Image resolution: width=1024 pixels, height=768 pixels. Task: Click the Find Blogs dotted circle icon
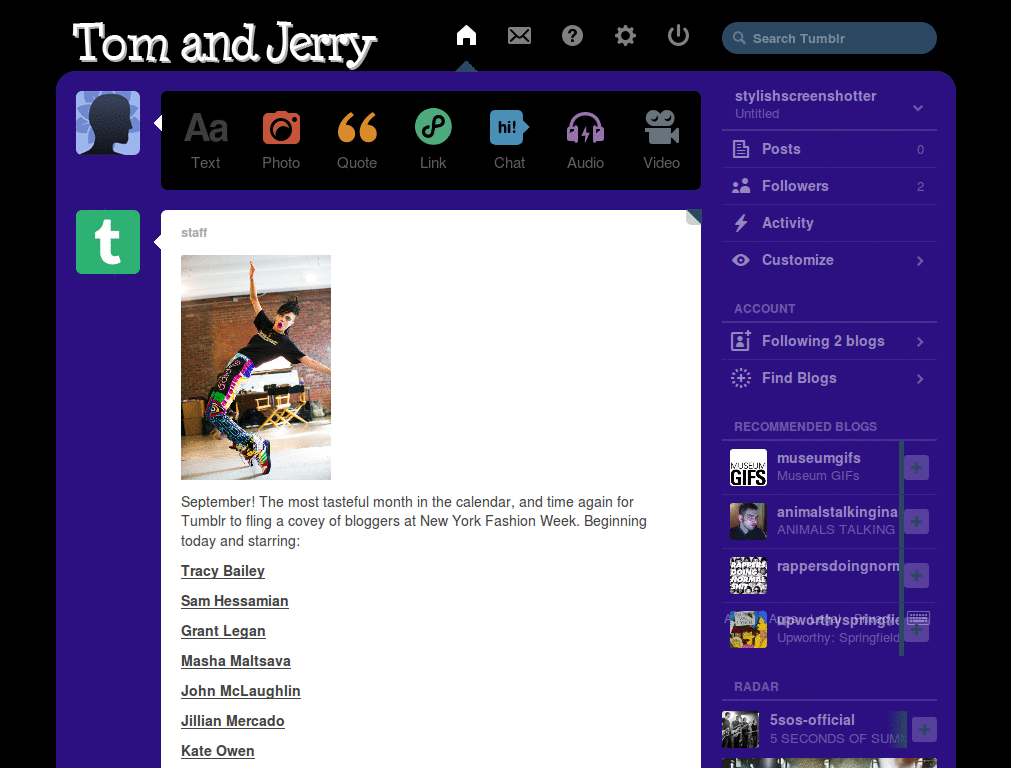pyautogui.click(x=741, y=378)
